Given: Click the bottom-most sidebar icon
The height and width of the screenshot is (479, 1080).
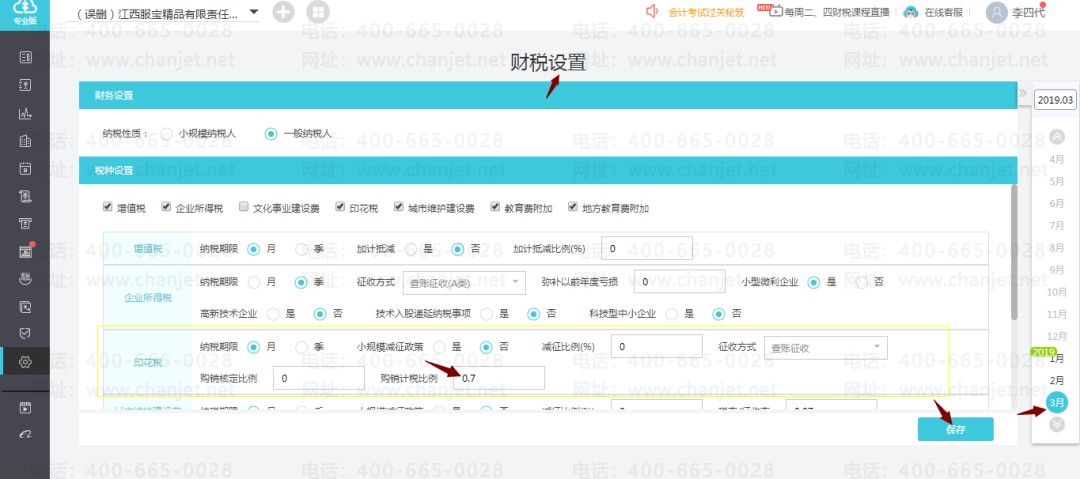Looking at the screenshot, I should tap(25, 434).
